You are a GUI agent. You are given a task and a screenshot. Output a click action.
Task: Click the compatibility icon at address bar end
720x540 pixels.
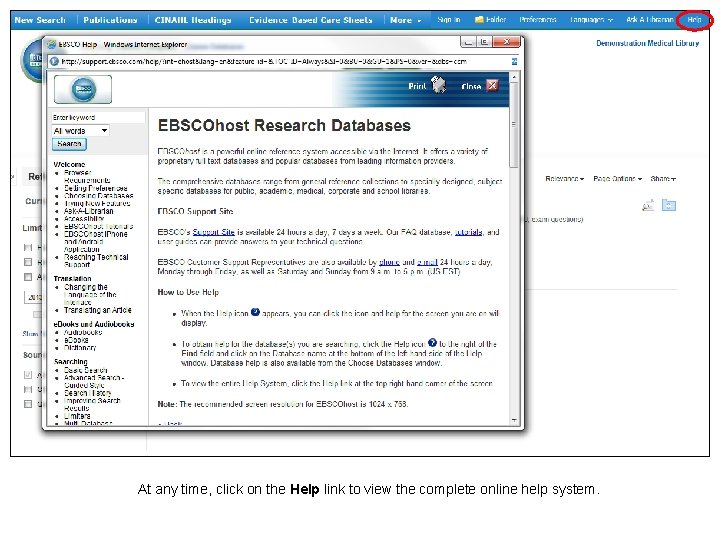pos(514,62)
